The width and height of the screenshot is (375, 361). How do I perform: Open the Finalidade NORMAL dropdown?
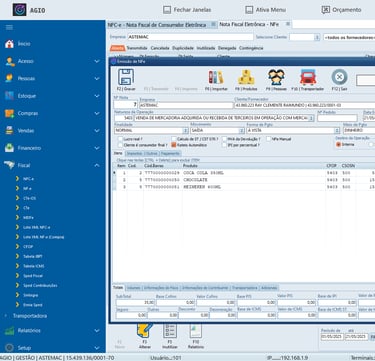click(185, 130)
